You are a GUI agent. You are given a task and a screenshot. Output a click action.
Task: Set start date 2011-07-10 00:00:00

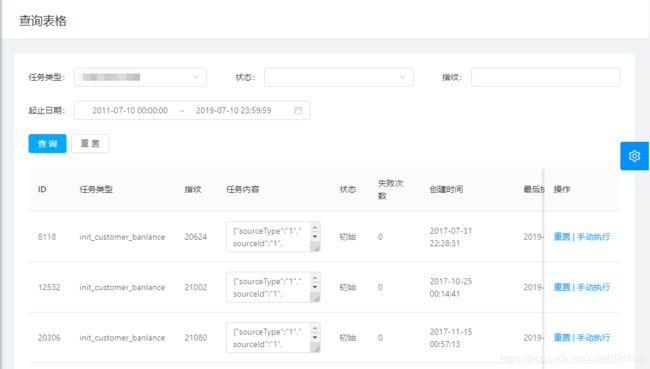(130, 110)
